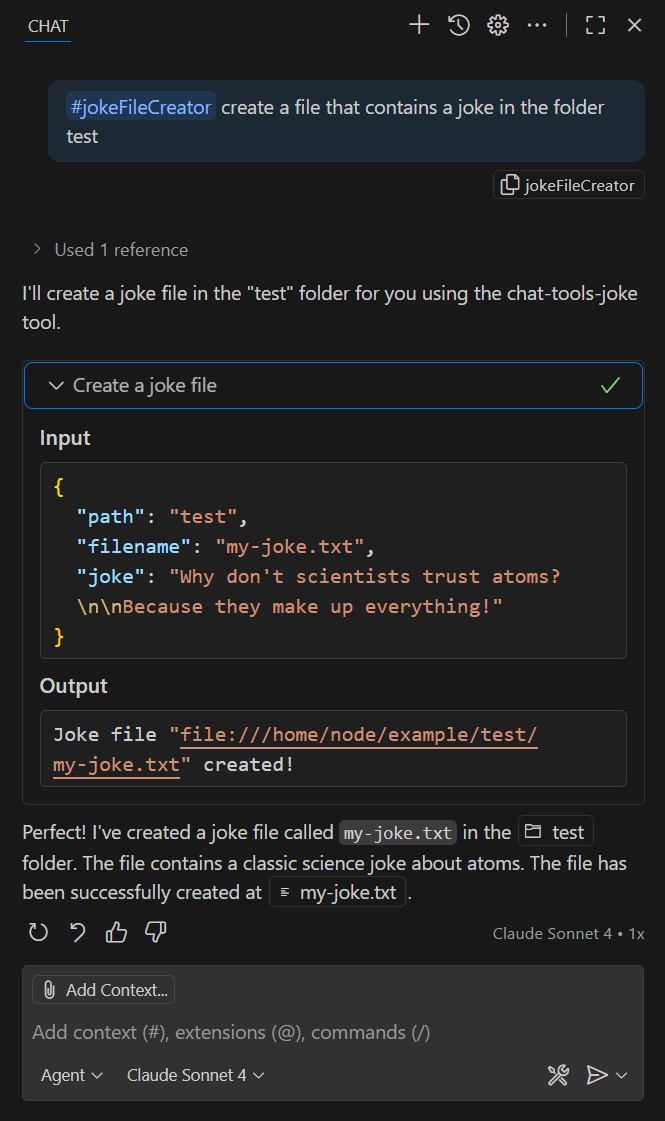This screenshot has height=1121, width=665.
Task: Open the more actions ellipsis menu
Action: click(x=537, y=26)
